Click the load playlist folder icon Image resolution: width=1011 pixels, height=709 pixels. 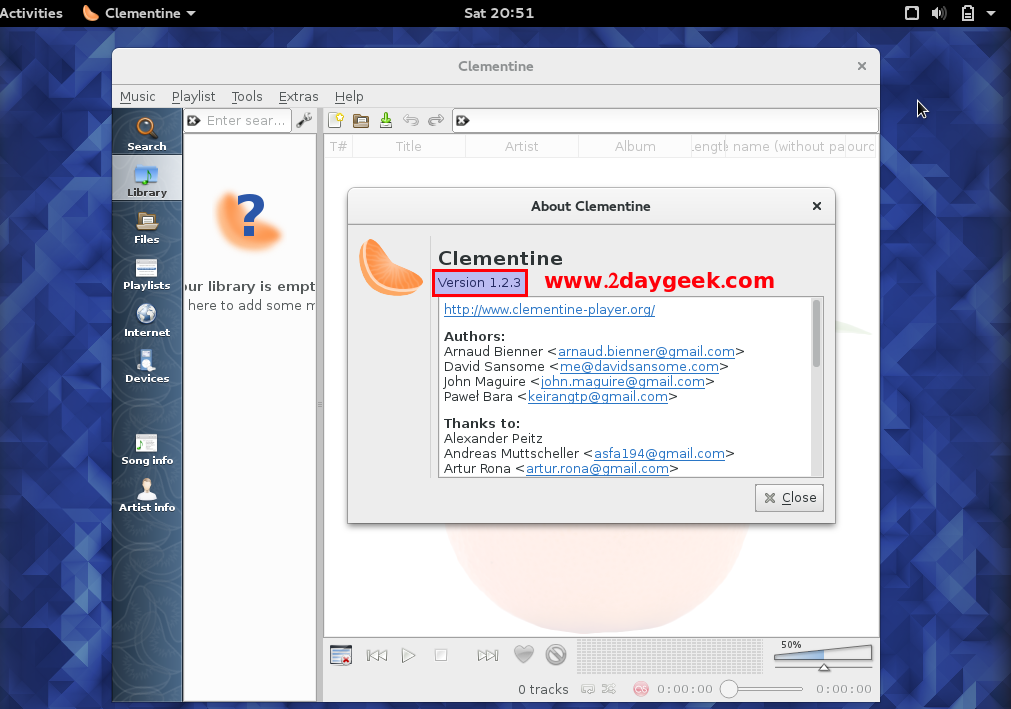361,121
